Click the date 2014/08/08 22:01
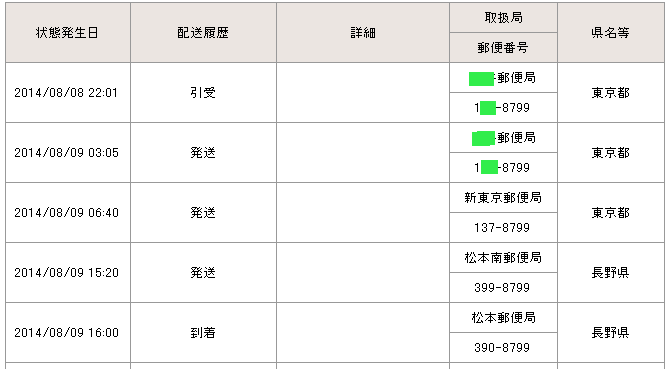669x369 pixels. click(66, 93)
